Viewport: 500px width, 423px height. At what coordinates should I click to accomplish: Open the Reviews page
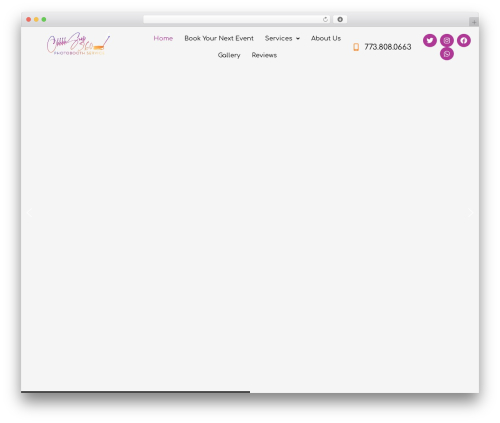tap(264, 55)
